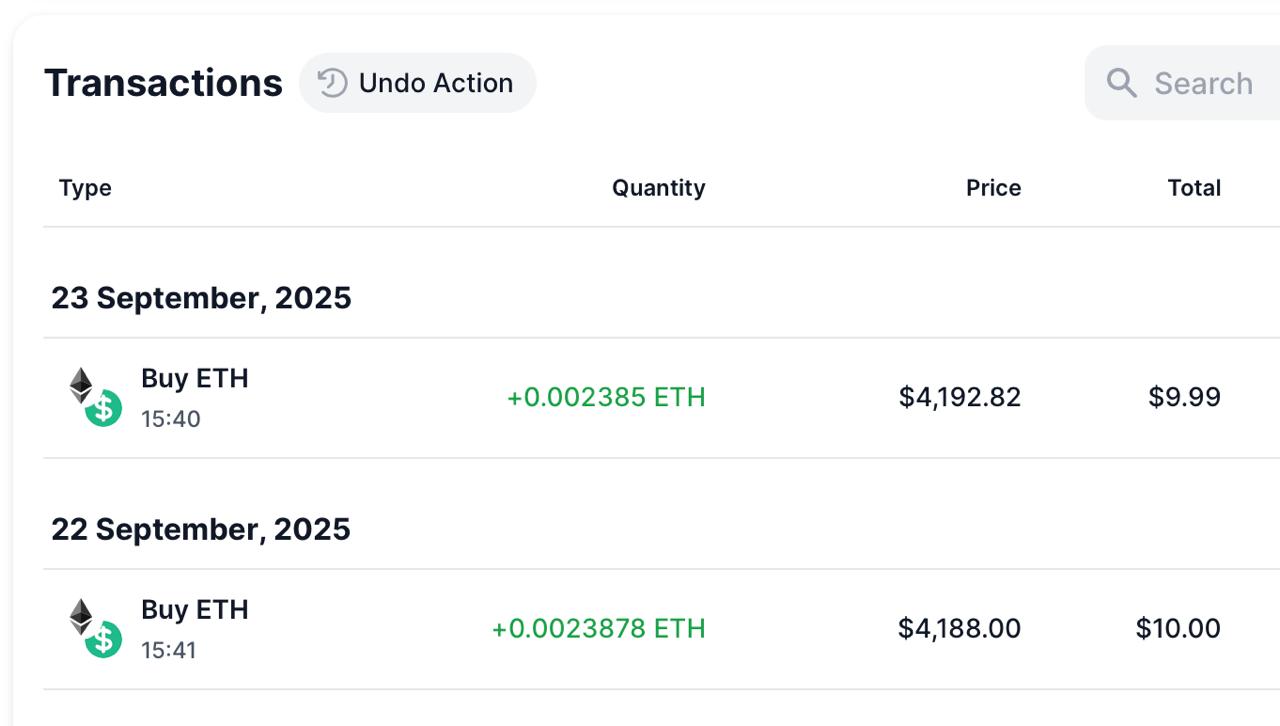The width and height of the screenshot is (1280, 726).
Task: Open the Buy ETH 15:40 transaction
Action: tap(194, 379)
